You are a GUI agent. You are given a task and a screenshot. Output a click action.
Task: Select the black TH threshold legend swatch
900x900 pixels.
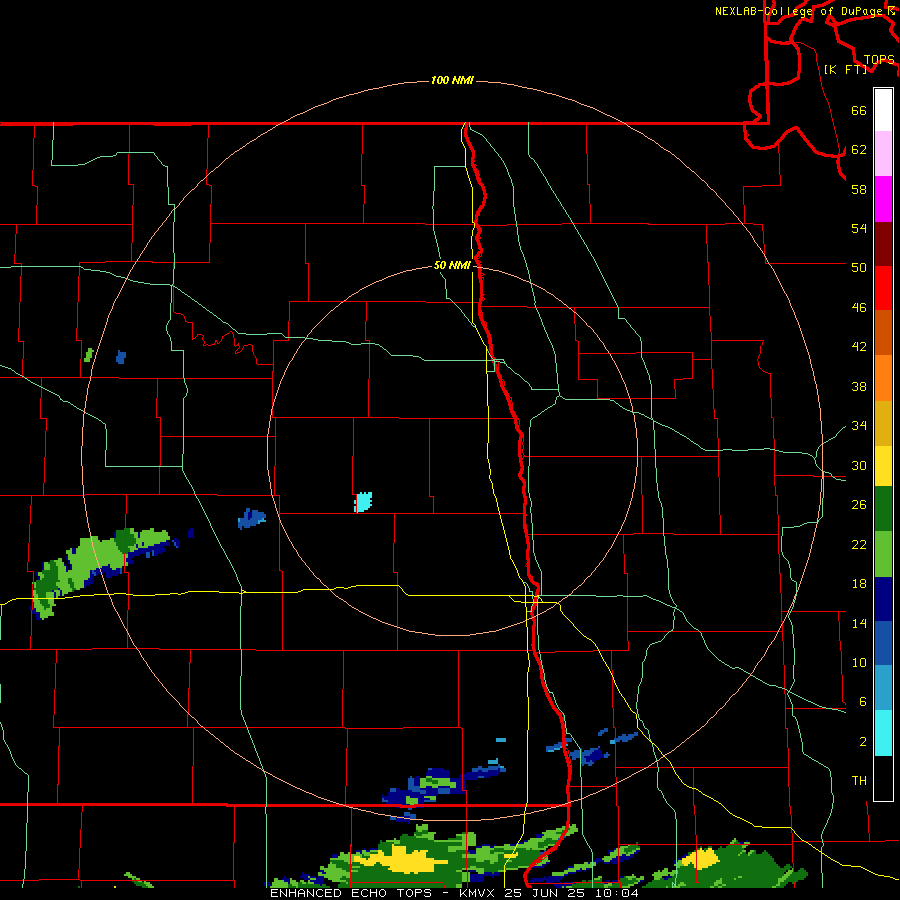883,778
